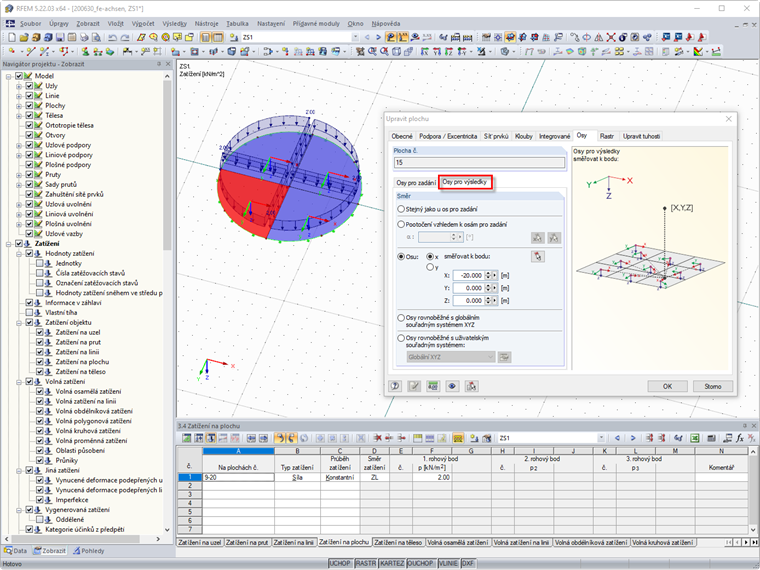Collapse the Volná zatížení tree node
This screenshot has height=570, width=760.
[19, 381]
